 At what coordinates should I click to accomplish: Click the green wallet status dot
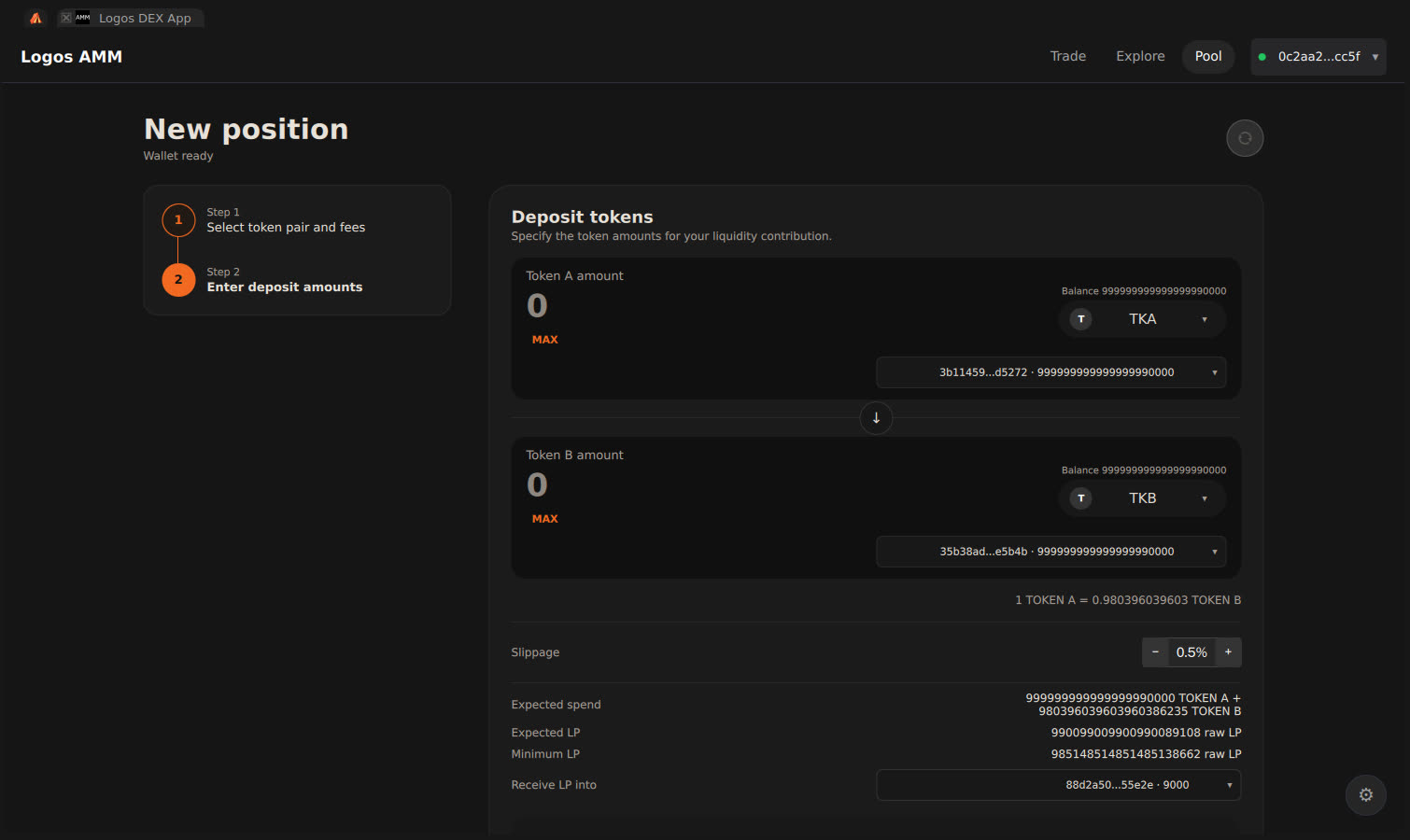1262,57
